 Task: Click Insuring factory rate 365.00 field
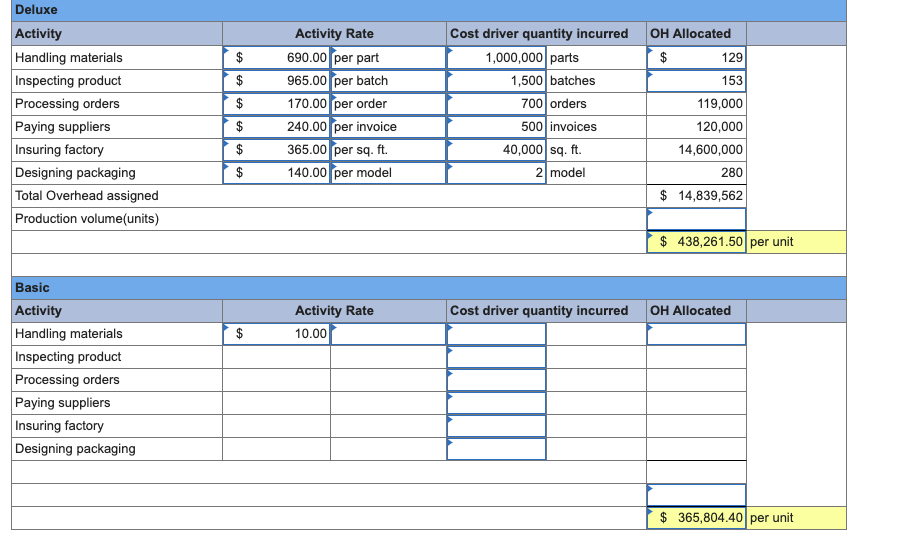pyautogui.click(x=276, y=150)
